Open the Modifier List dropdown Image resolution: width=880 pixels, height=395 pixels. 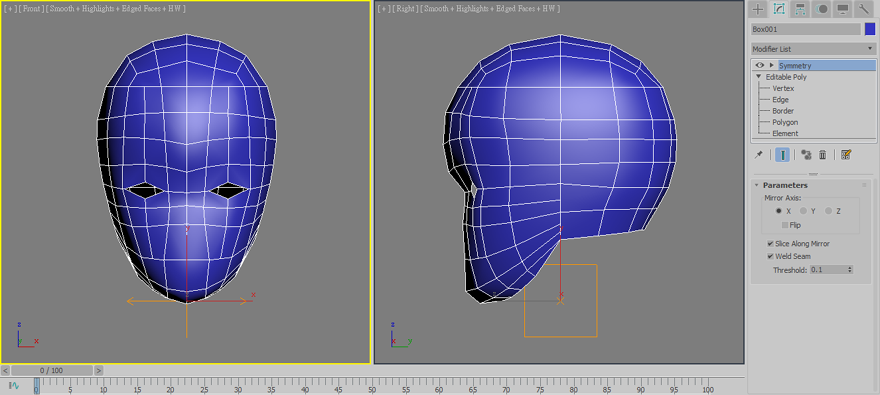pyautogui.click(x=813, y=49)
